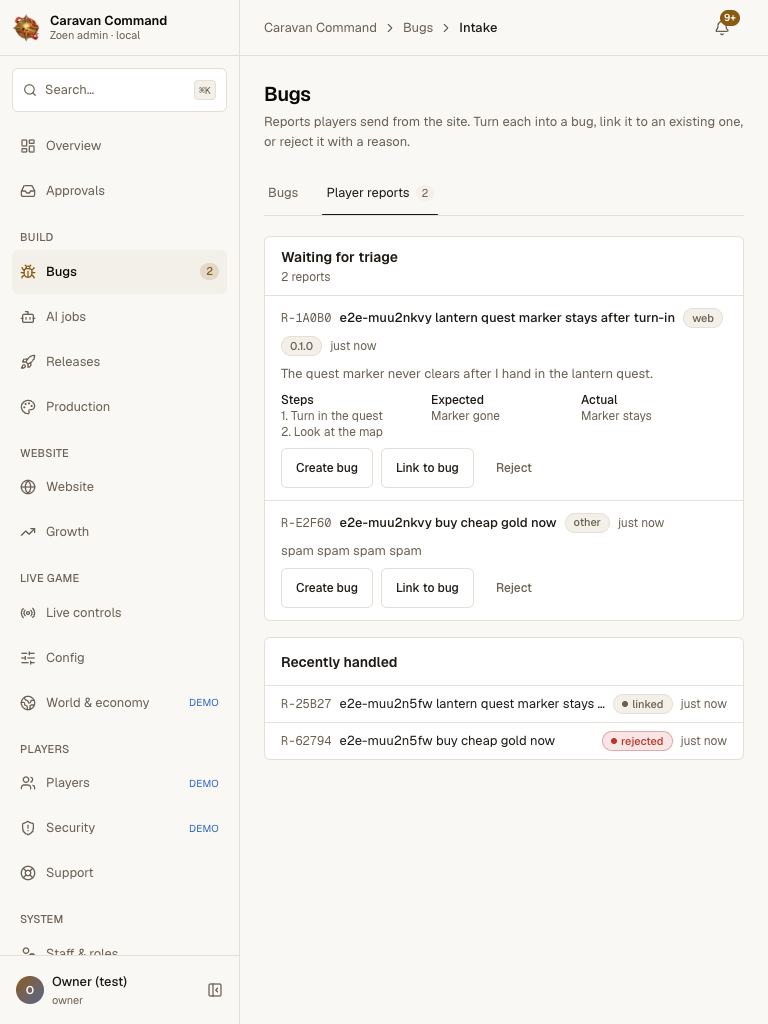Image resolution: width=768 pixels, height=1024 pixels.
Task: Click report ID R-E2F60
Action: tap(306, 523)
